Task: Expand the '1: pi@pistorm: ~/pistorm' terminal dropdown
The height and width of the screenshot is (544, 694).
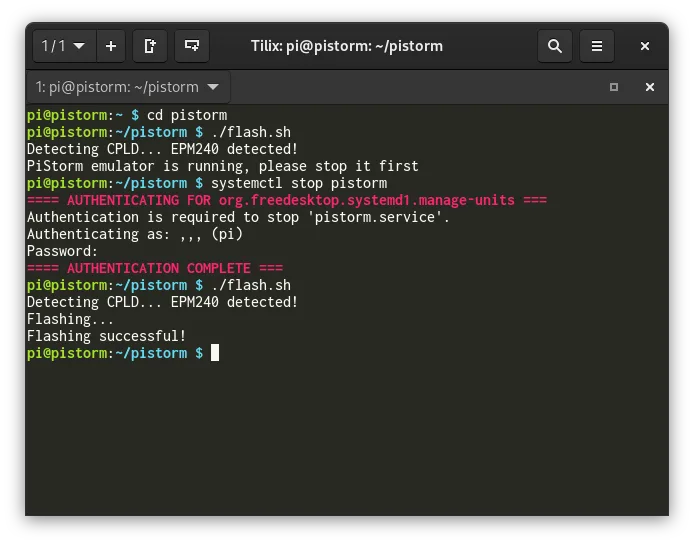Action: [128, 87]
